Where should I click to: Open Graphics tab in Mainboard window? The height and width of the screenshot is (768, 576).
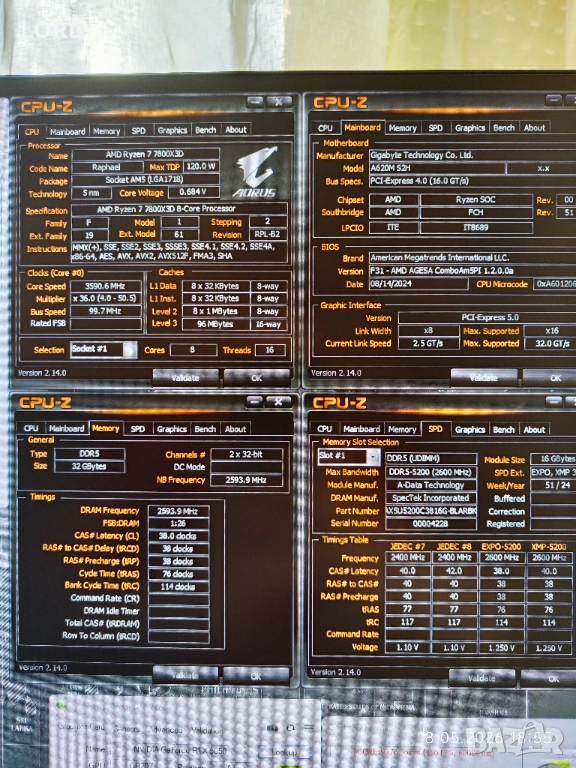(x=470, y=128)
